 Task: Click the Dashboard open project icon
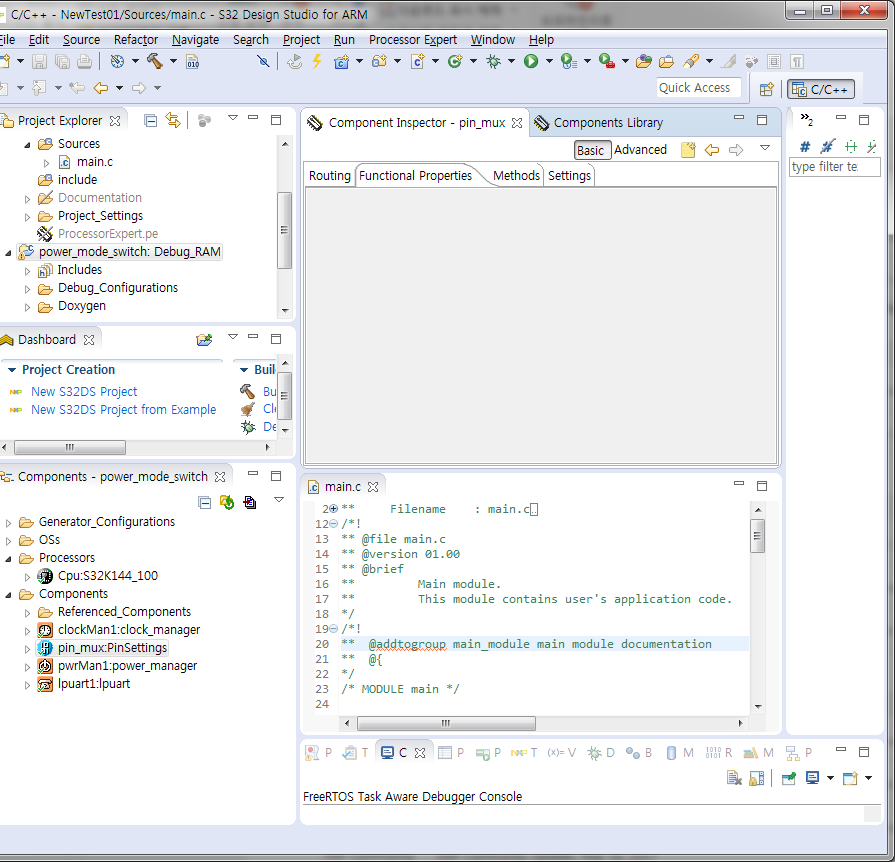tap(204, 340)
